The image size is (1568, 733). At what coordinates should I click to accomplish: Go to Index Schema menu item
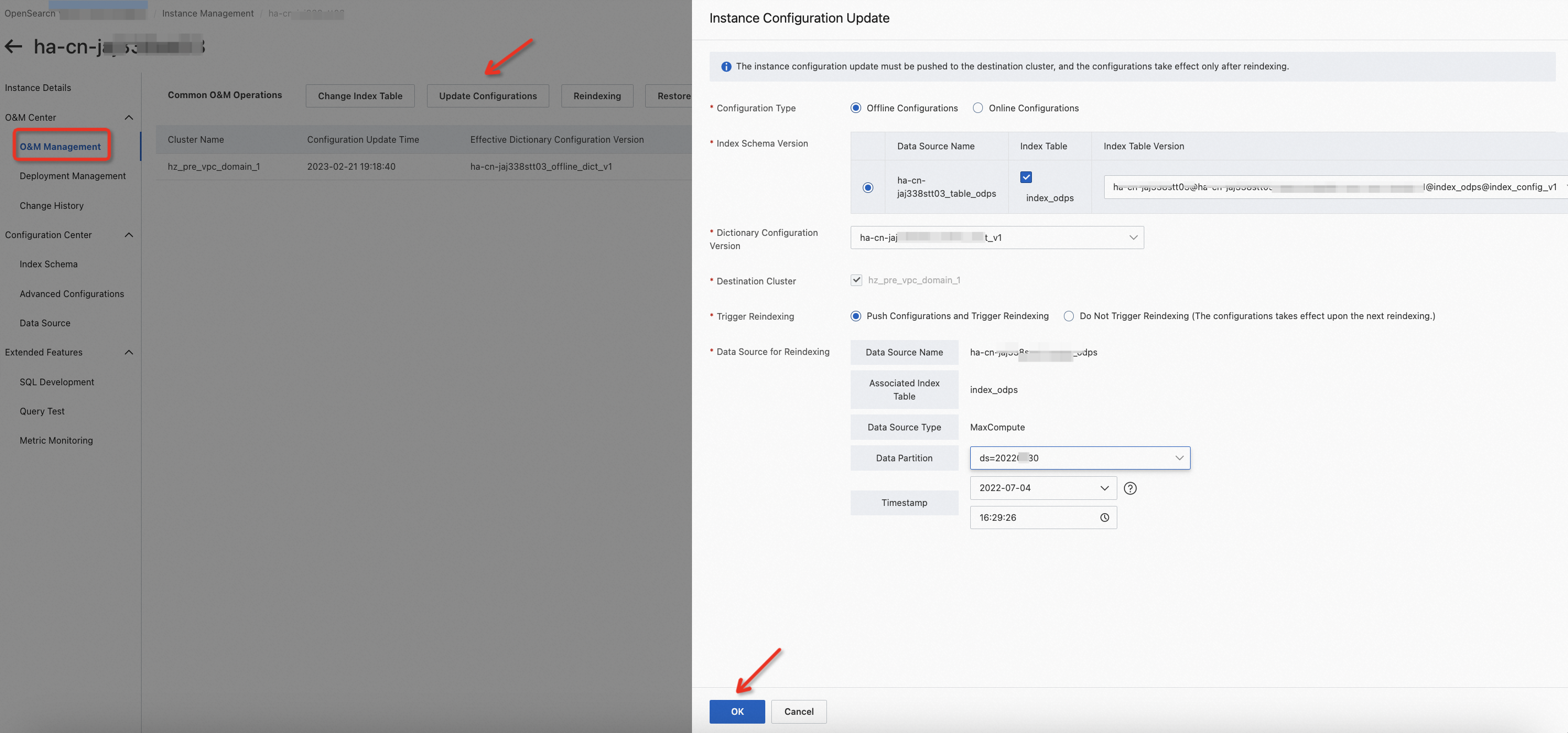(x=48, y=264)
